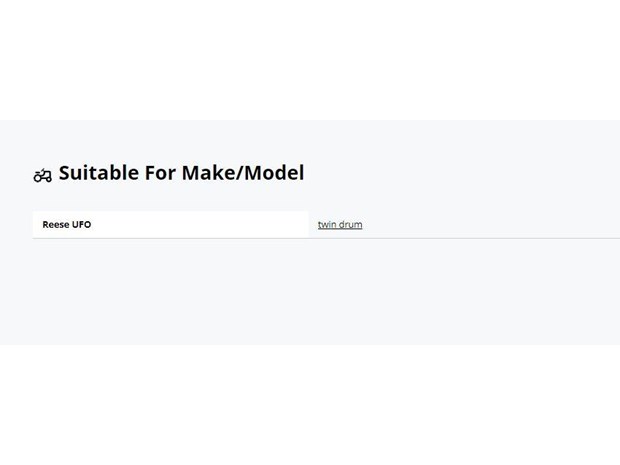620x465 pixels.
Task: Select the motorcycle glyph in the section header
Action: point(43,175)
